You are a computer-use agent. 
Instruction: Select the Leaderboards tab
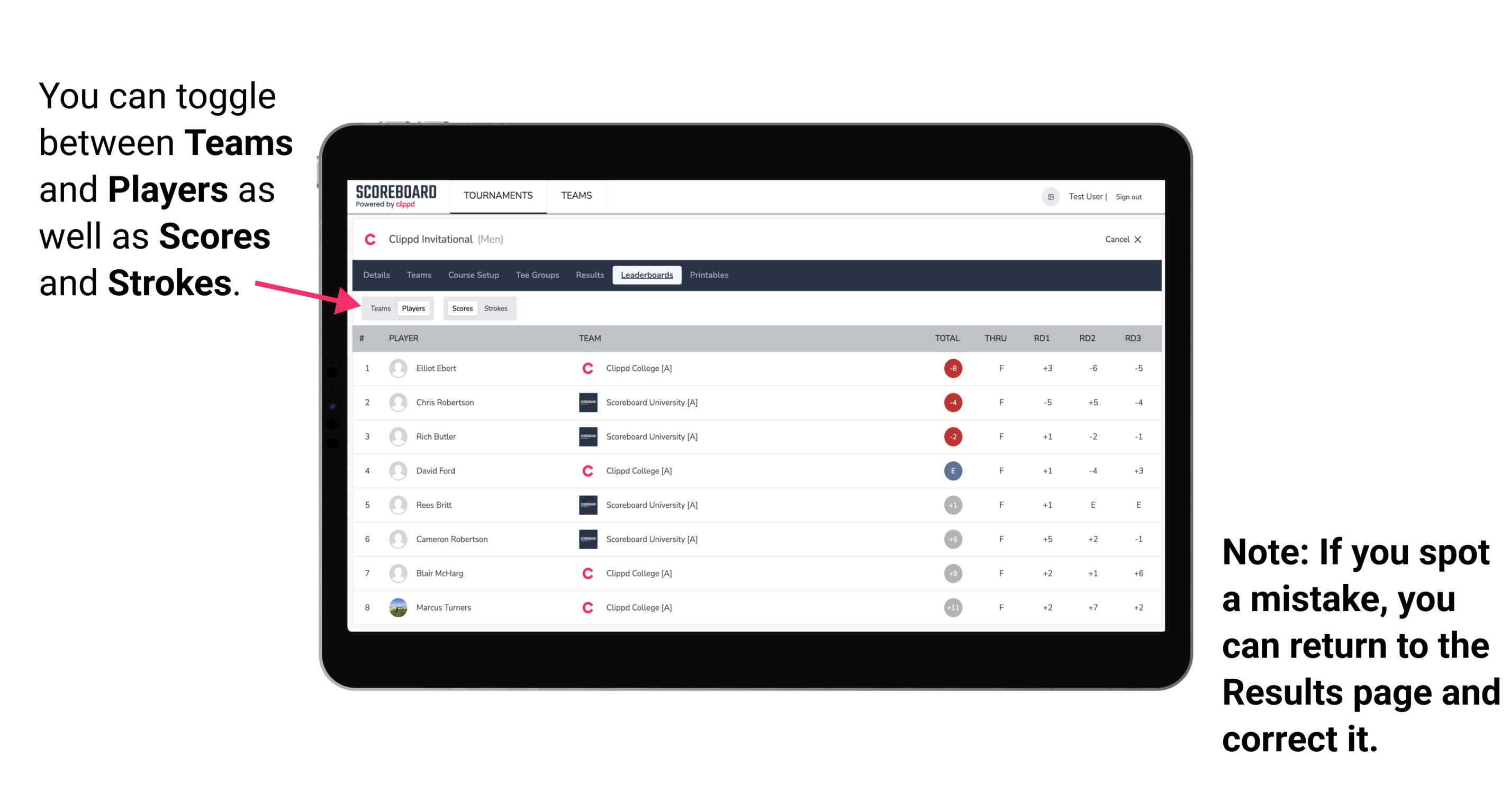pyautogui.click(x=648, y=275)
